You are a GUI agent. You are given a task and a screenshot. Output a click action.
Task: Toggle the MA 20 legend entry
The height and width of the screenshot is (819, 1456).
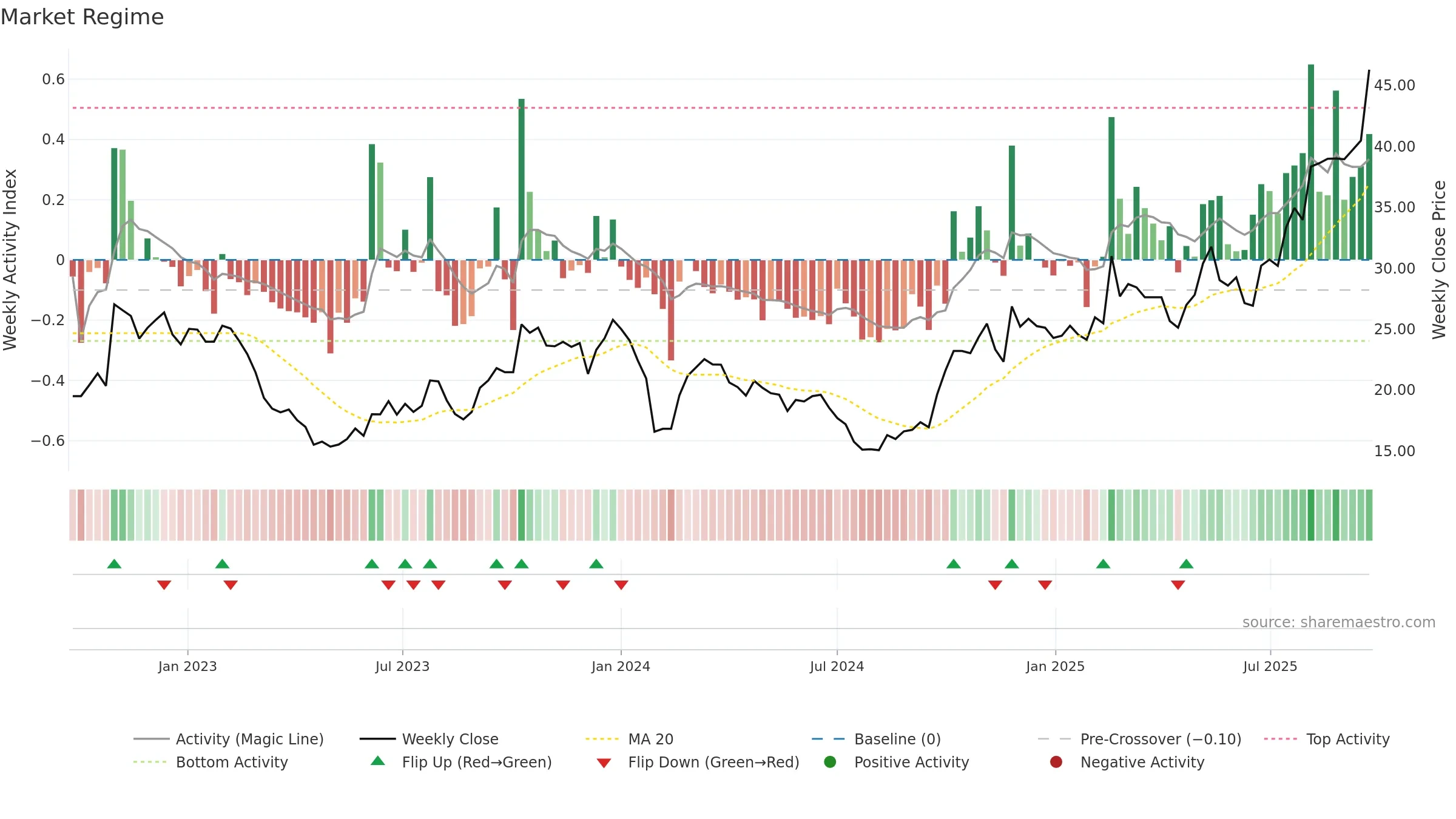[x=629, y=739]
